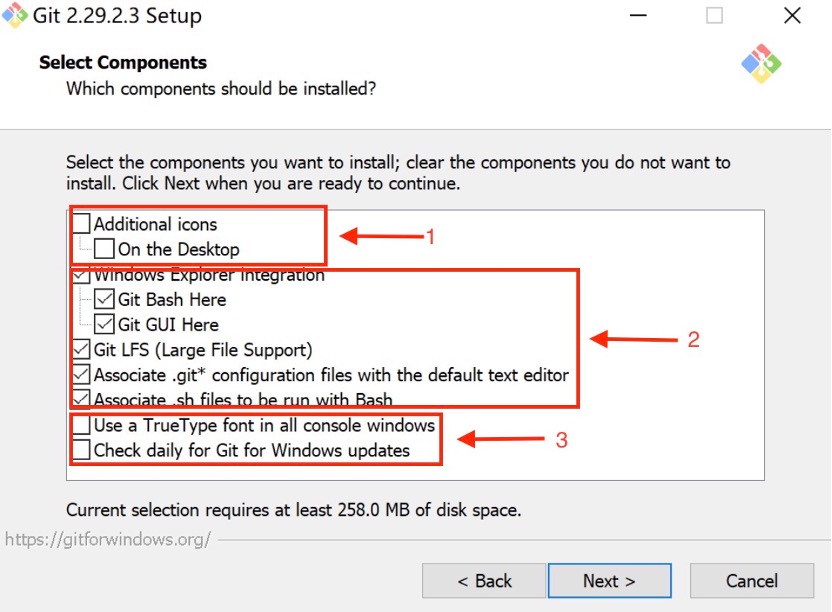Return using the < Back button

tap(484, 581)
